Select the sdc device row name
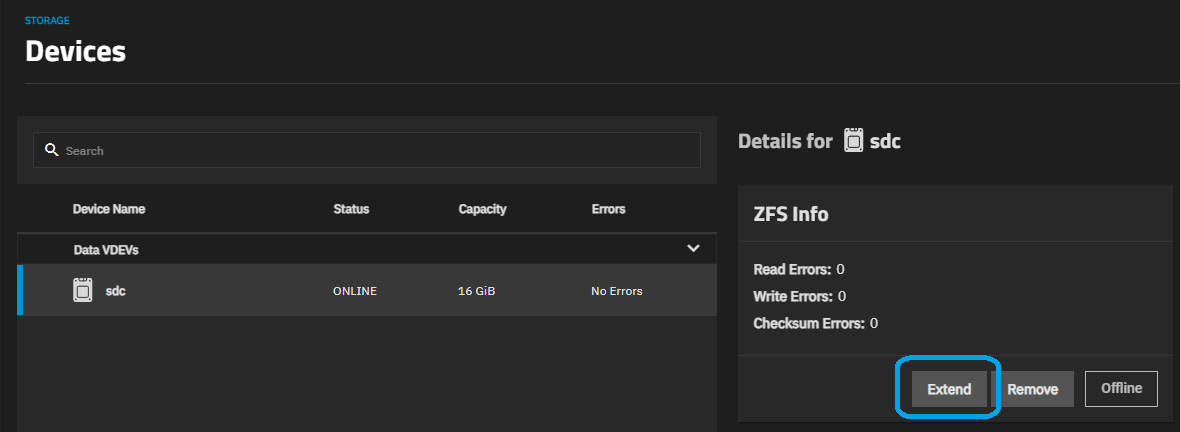 click(115, 291)
